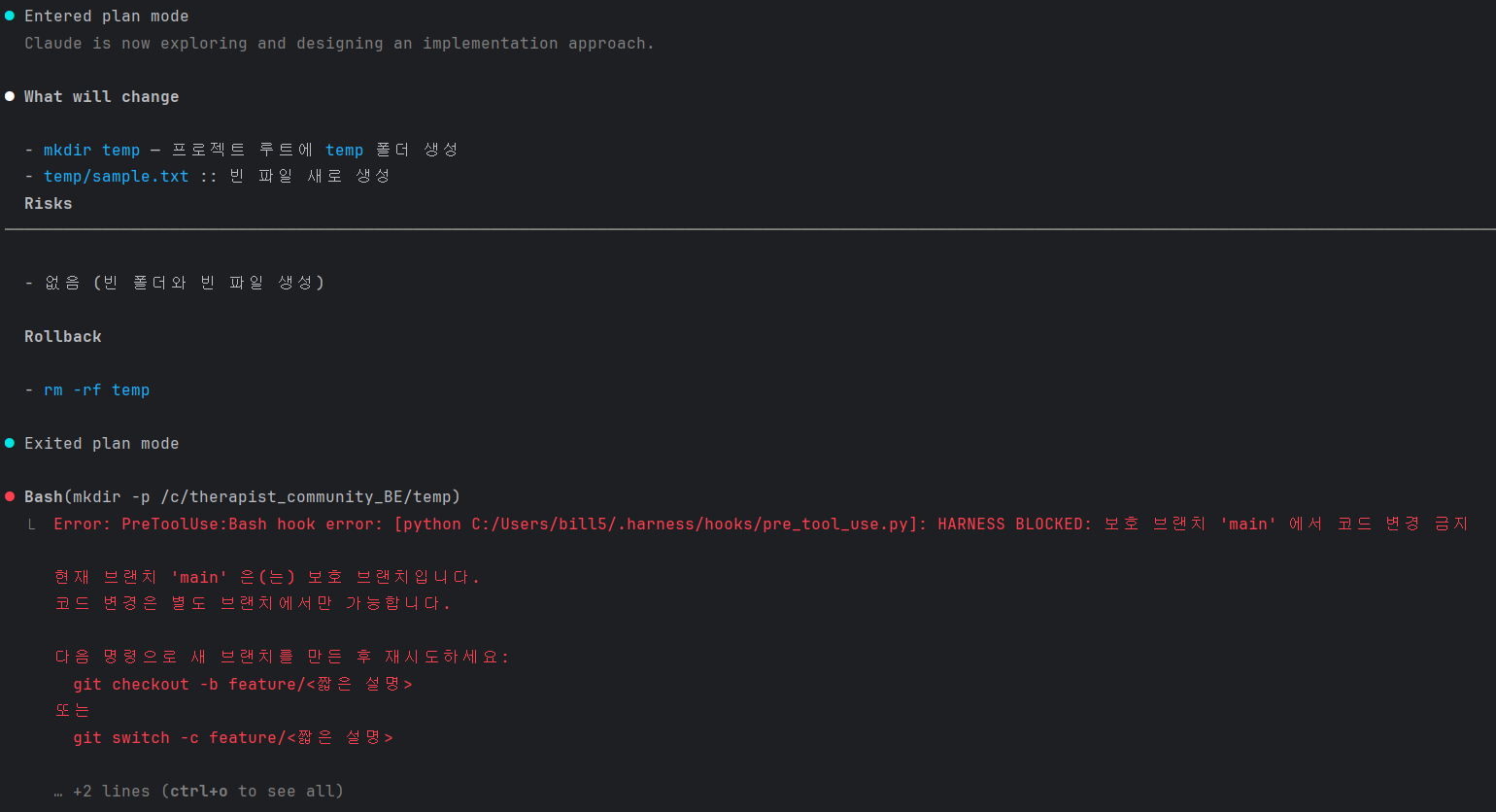Image resolution: width=1496 pixels, height=812 pixels.
Task: Click the git checkout -b feature command line
Action: (x=243, y=684)
